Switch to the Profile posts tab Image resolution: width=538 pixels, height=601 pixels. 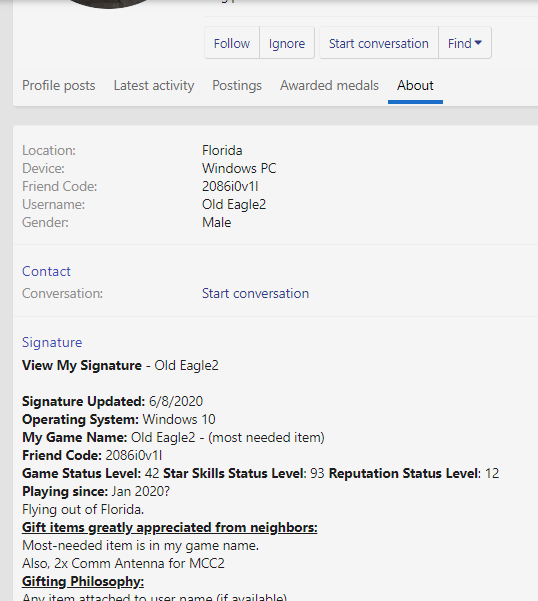pos(59,85)
